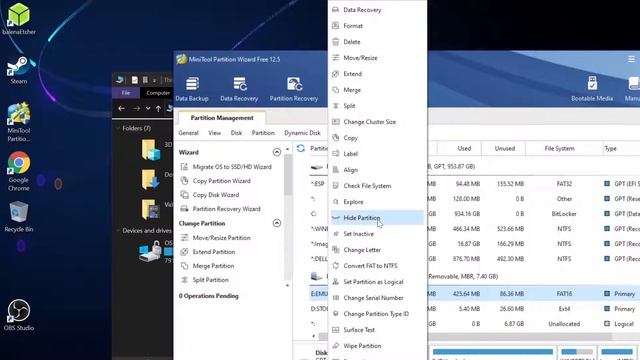Choose Move/Resize from context menu
640x360 pixels.
coord(377,58)
